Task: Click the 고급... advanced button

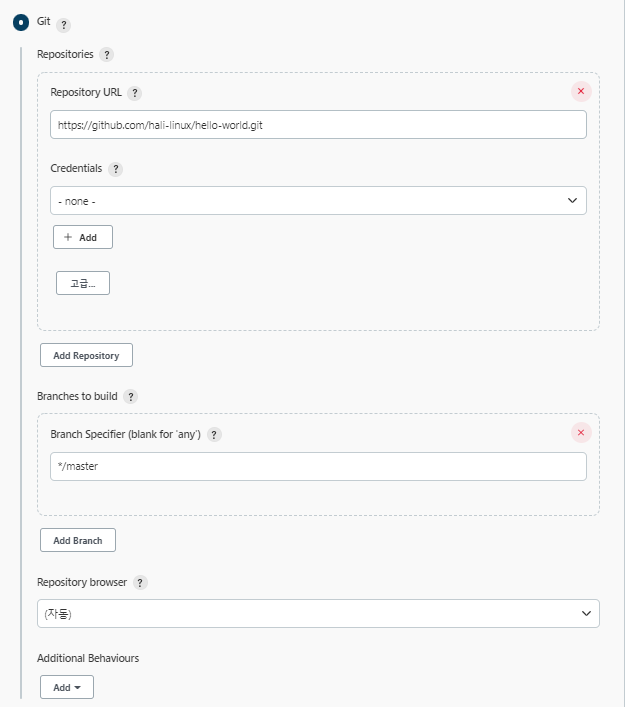Action: (x=83, y=283)
